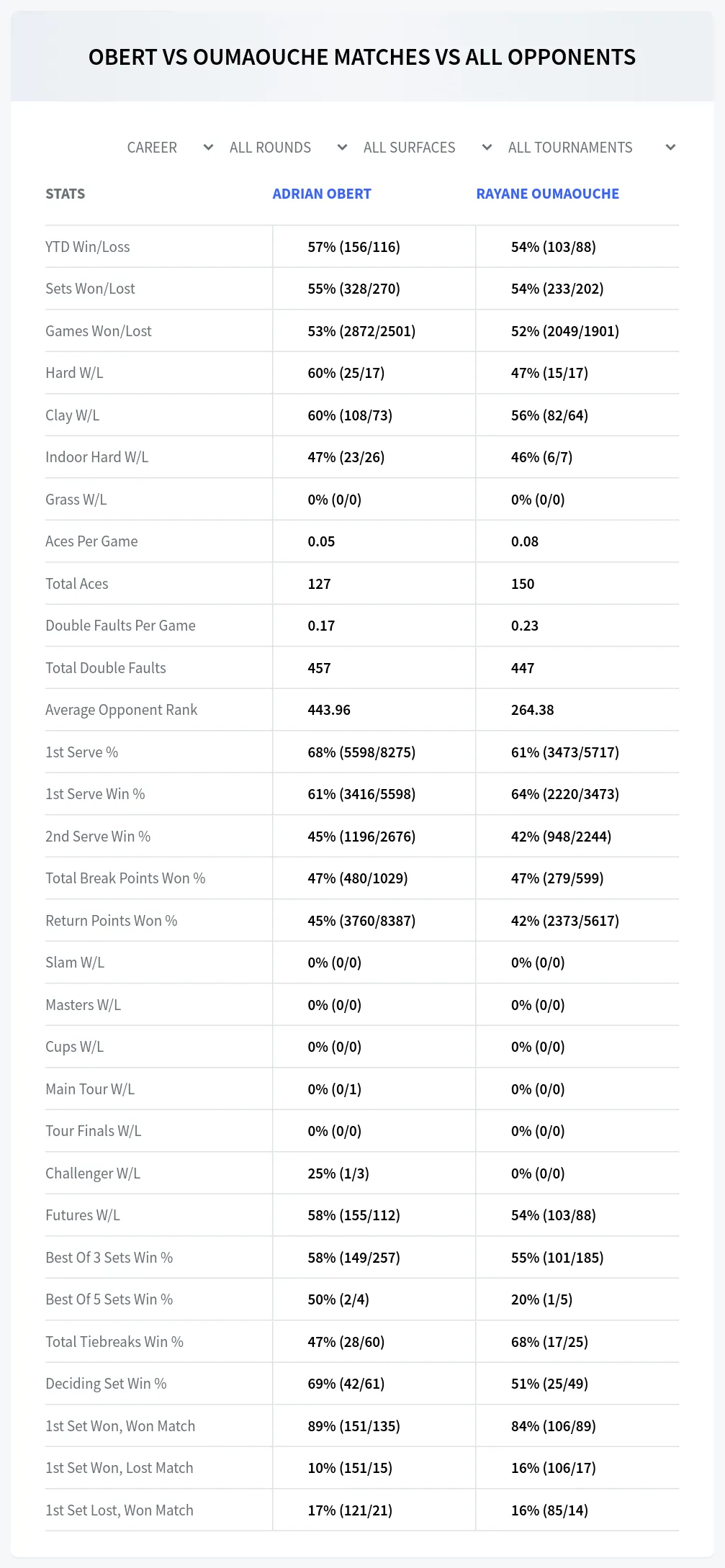Open Rayane Oumaouche player link
Viewport: 725px width, 1568px height.
click(547, 194)
